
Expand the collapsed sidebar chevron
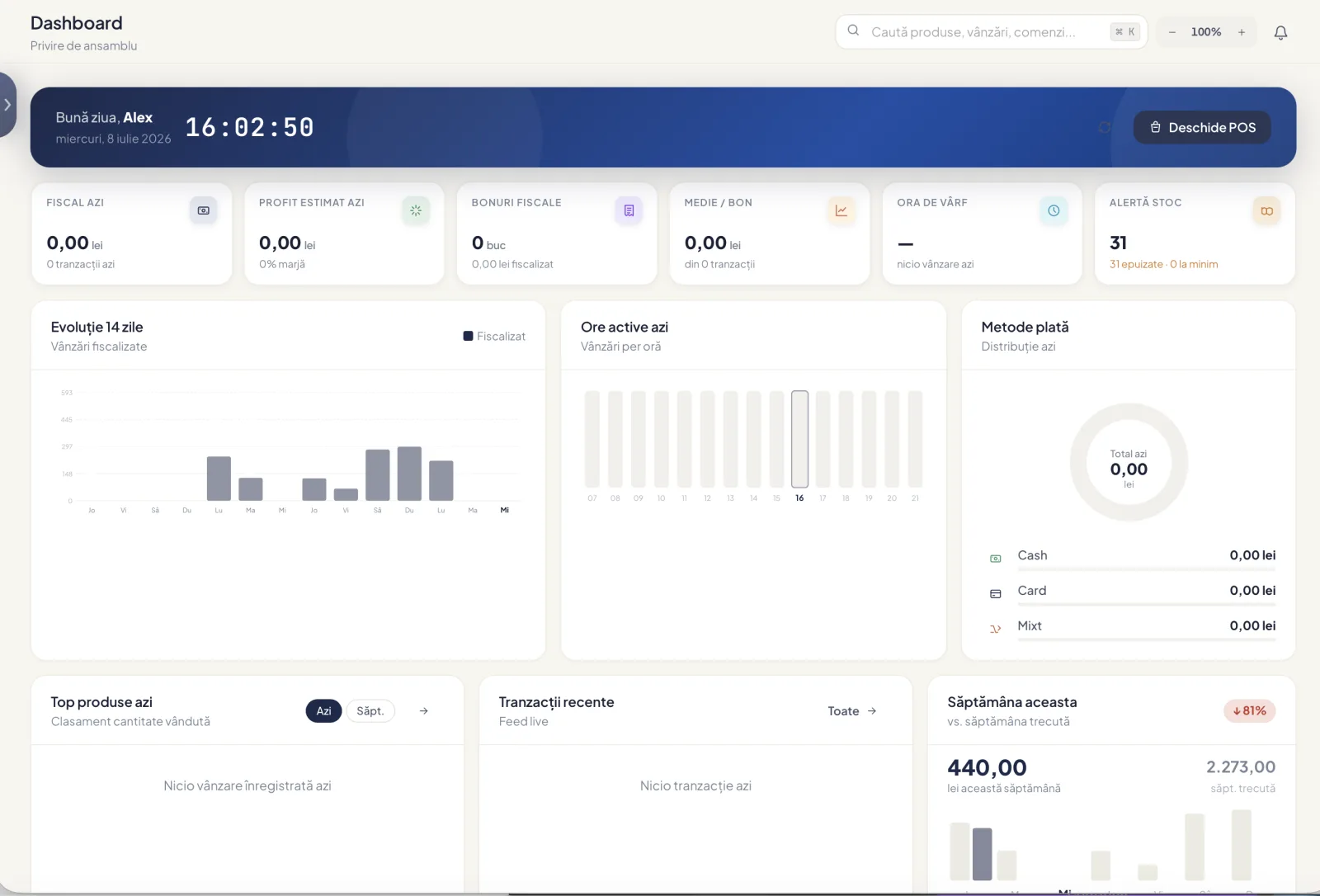(x=7, y=105)
